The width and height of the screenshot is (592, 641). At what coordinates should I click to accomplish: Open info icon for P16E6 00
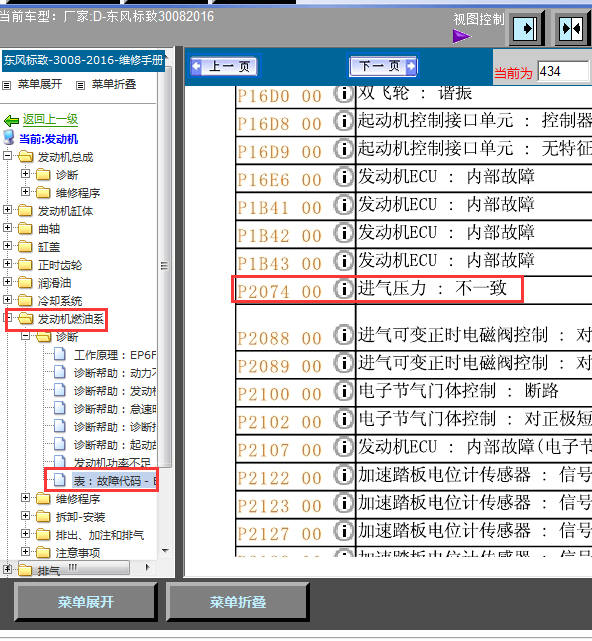(344, 177)
